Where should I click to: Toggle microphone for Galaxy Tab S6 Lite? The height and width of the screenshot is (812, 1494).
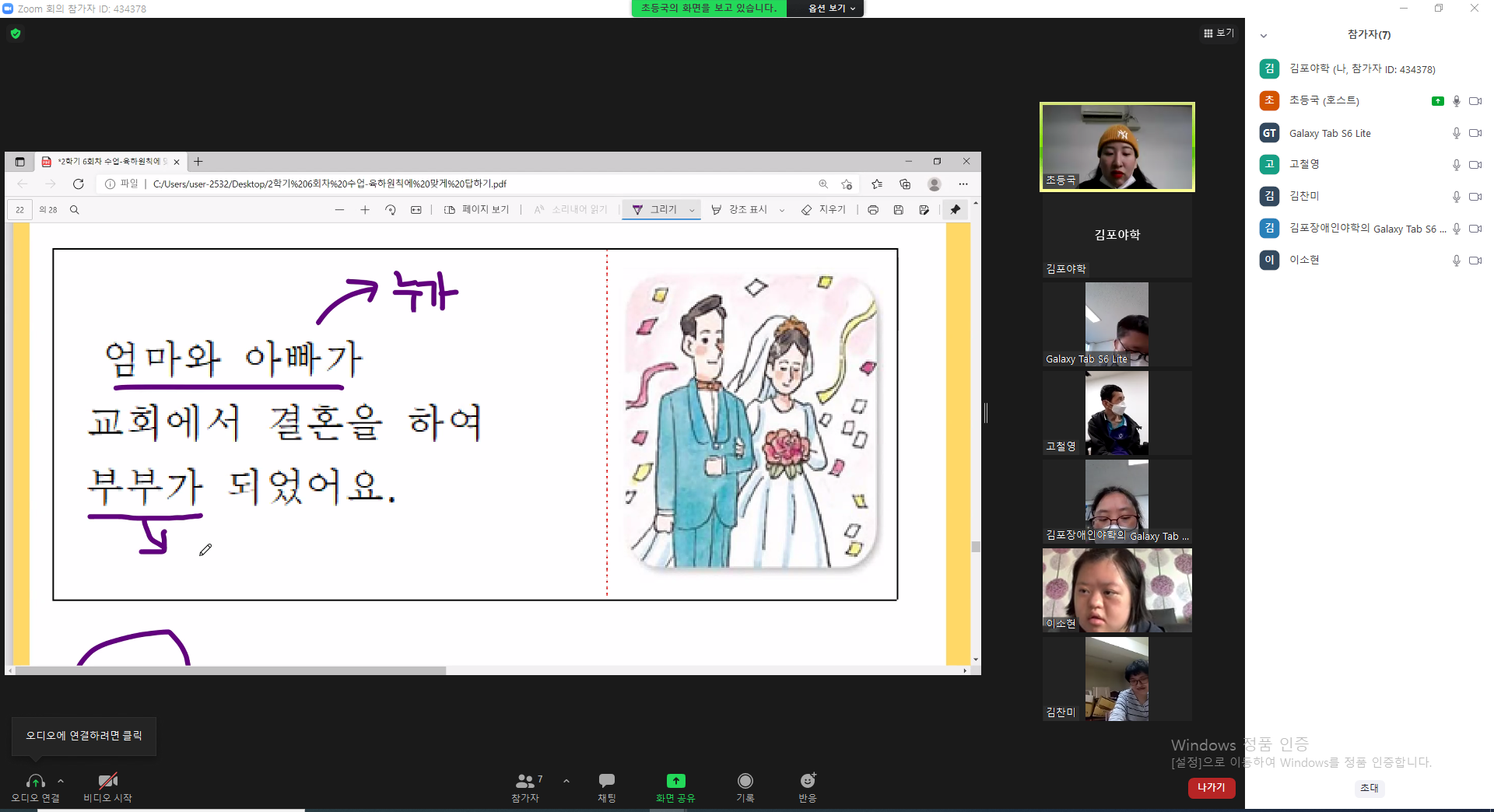(x=1457, y=133)
